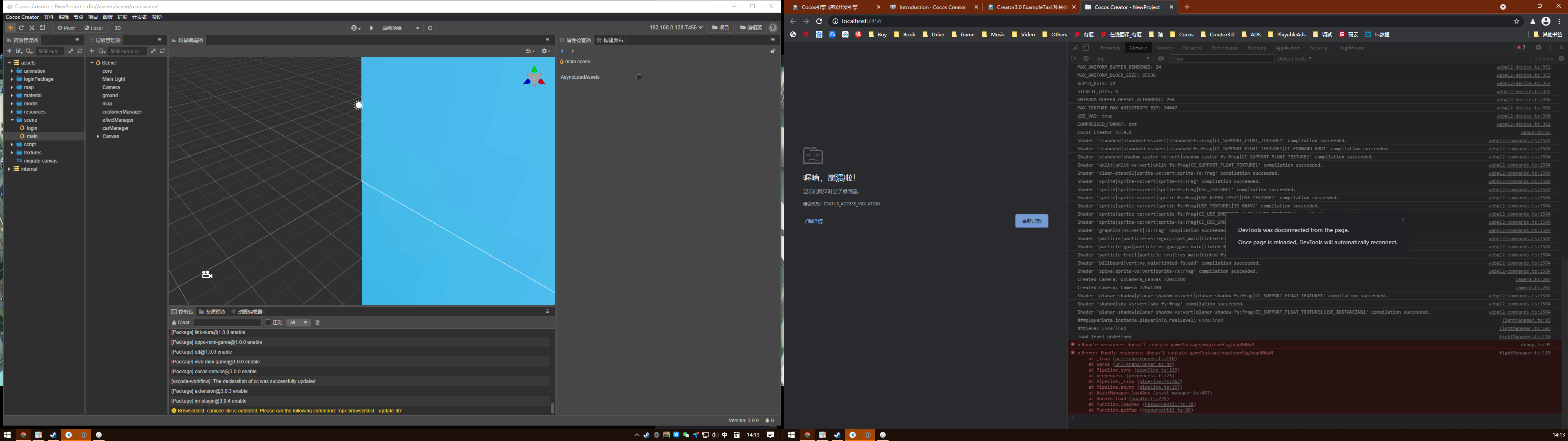The width and height of the screenshot is (1568, 441).
Task: Switch to the Network DevTools tab
Action: coord(1192,47)
